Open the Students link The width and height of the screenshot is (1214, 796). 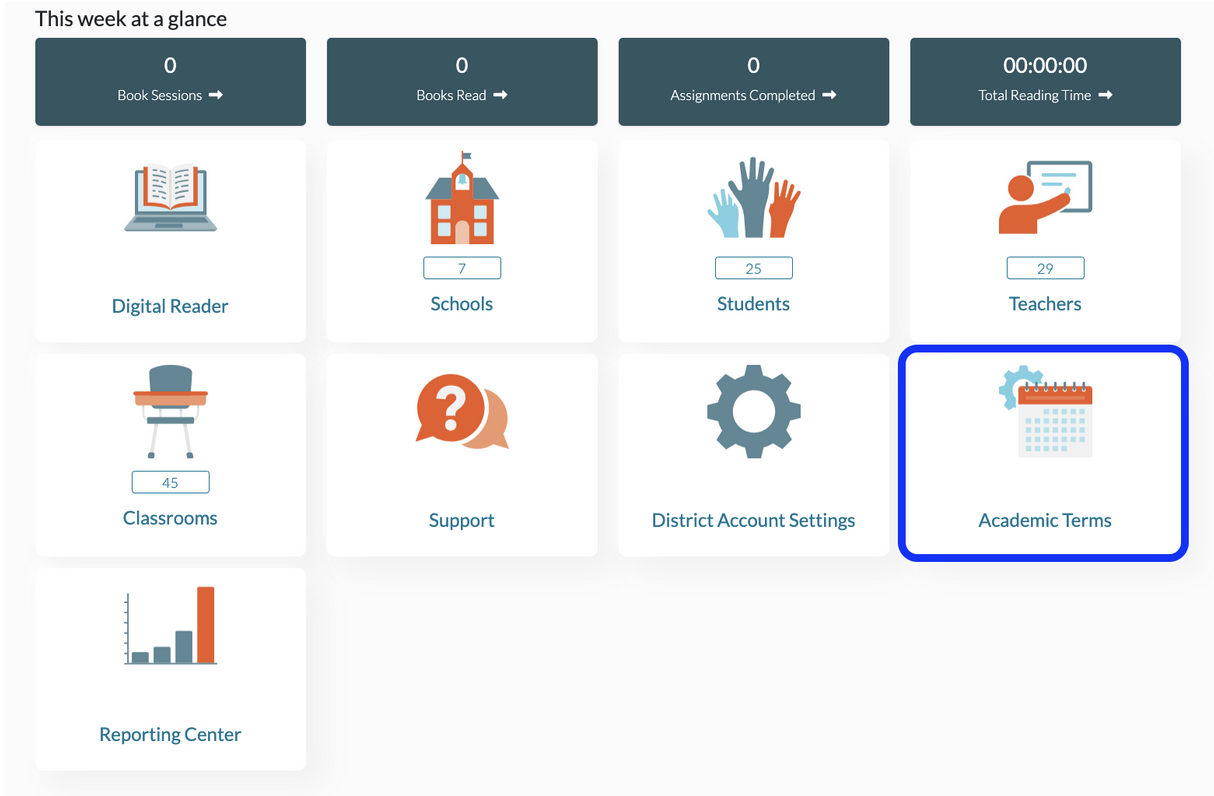click(x=754, y=304)
